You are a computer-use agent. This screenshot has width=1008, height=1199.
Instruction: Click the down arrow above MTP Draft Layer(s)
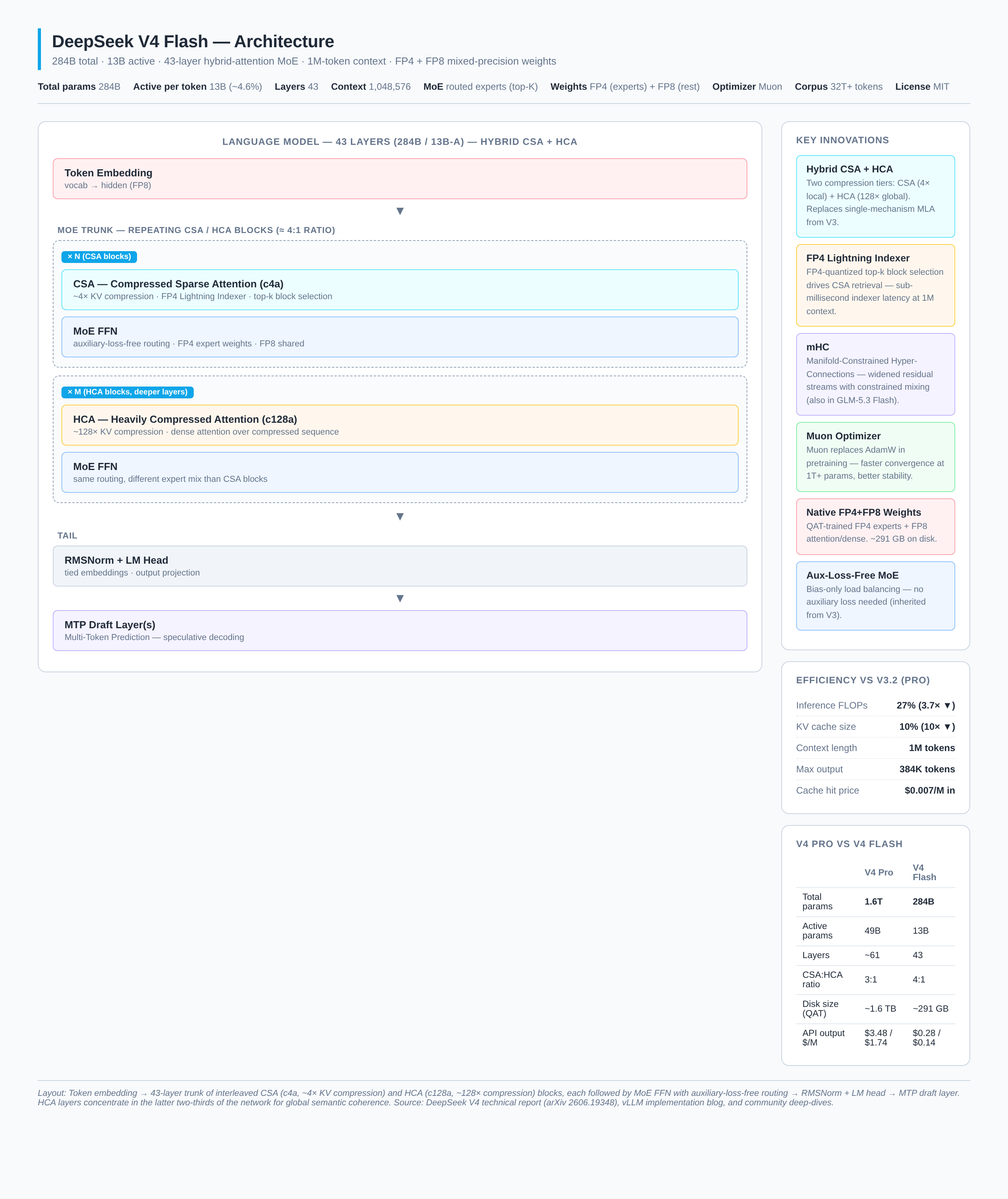click(x=400, y=598)
